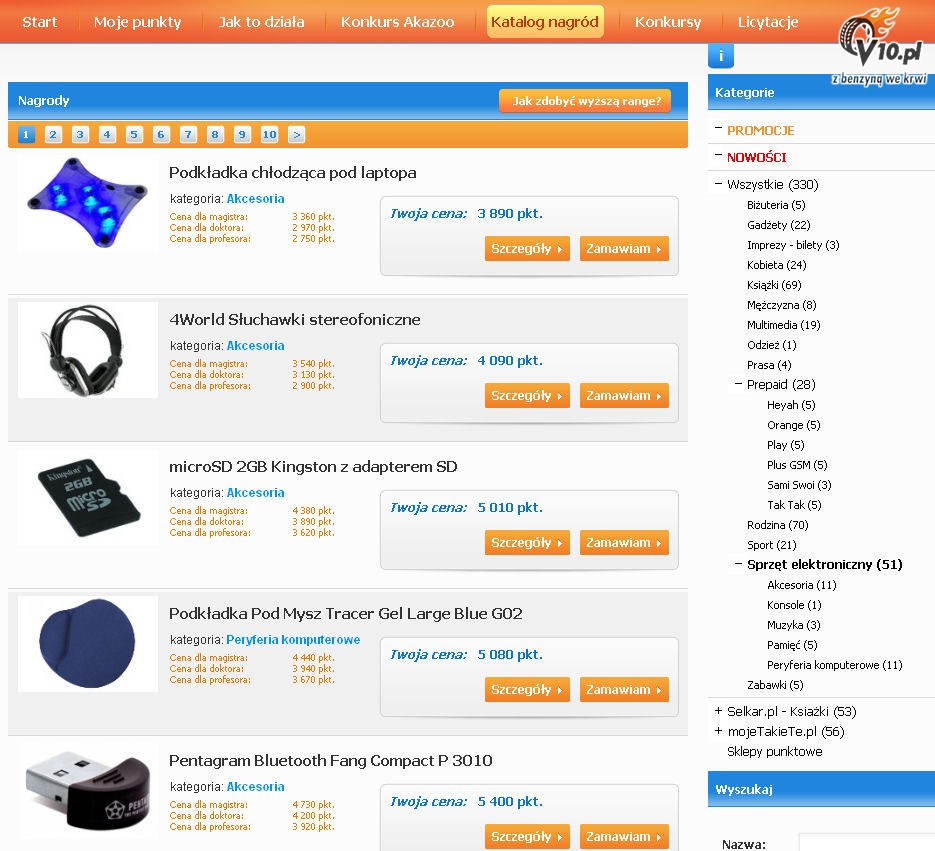Select the PROMOCJE category
The width and height of the screenshot is (935, 851).
[760, 131]
